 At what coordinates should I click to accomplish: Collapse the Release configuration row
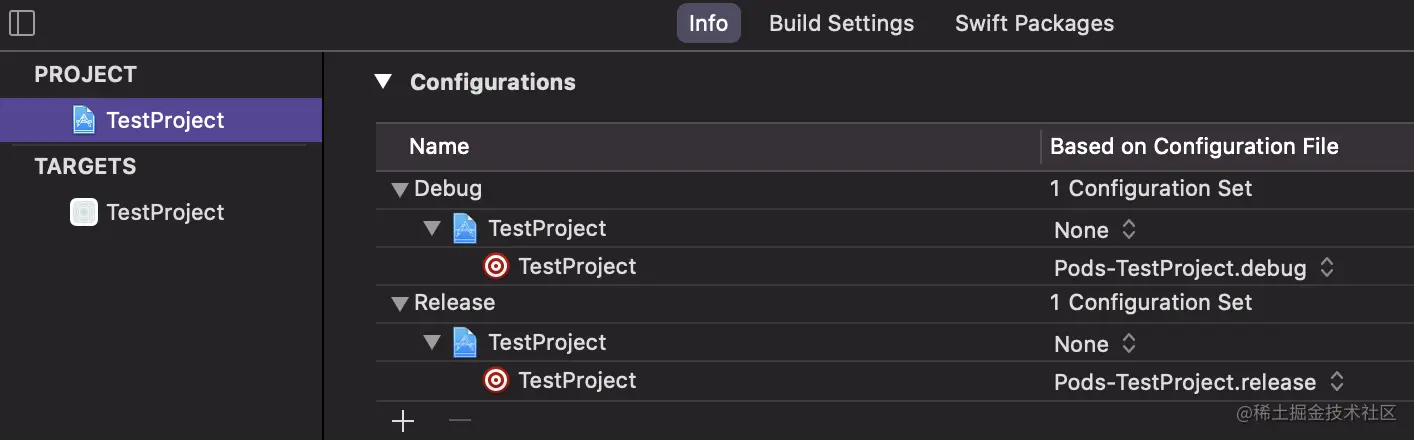[x=400, y=303]
